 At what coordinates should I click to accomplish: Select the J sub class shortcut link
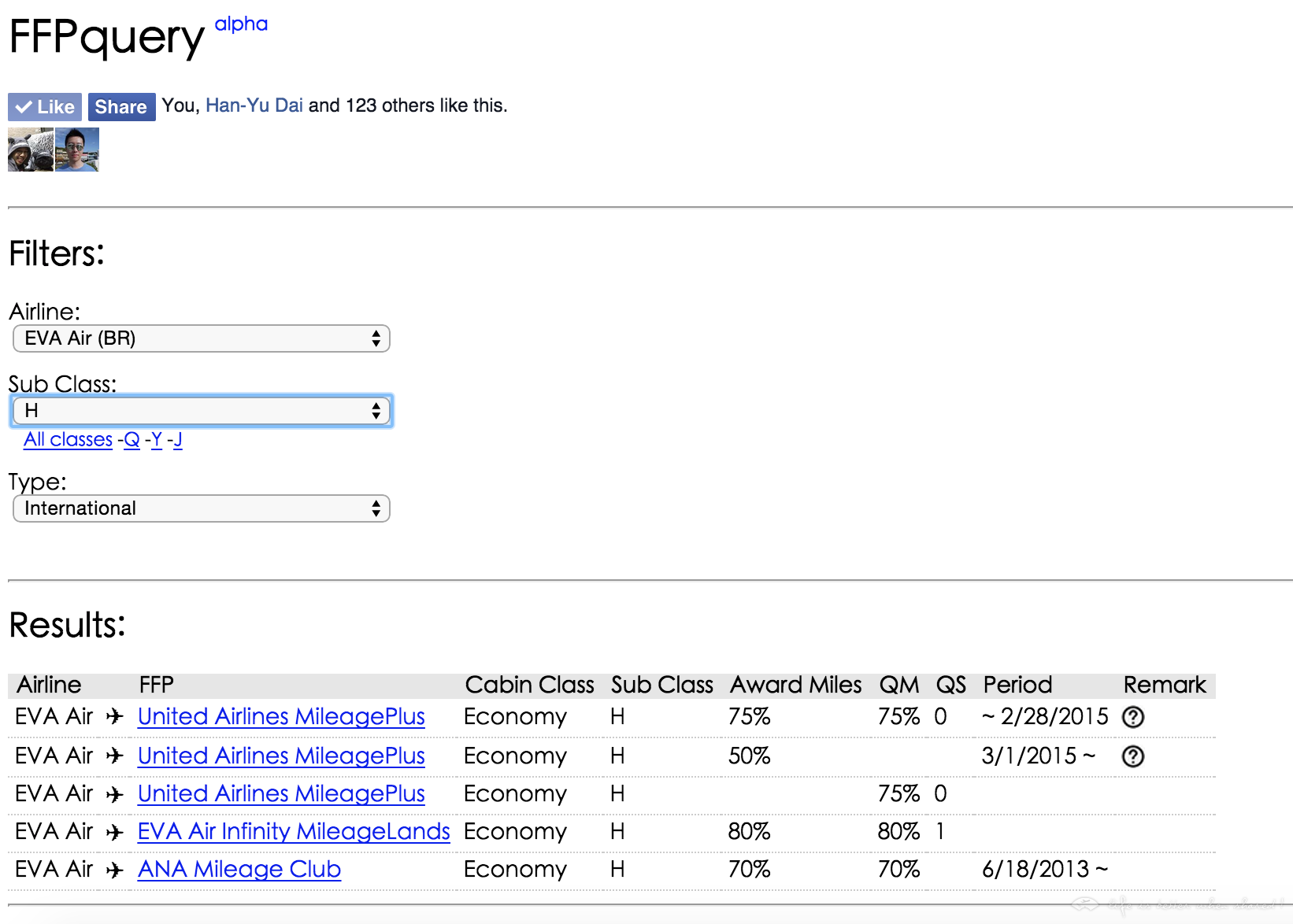[x=178, y=439]
